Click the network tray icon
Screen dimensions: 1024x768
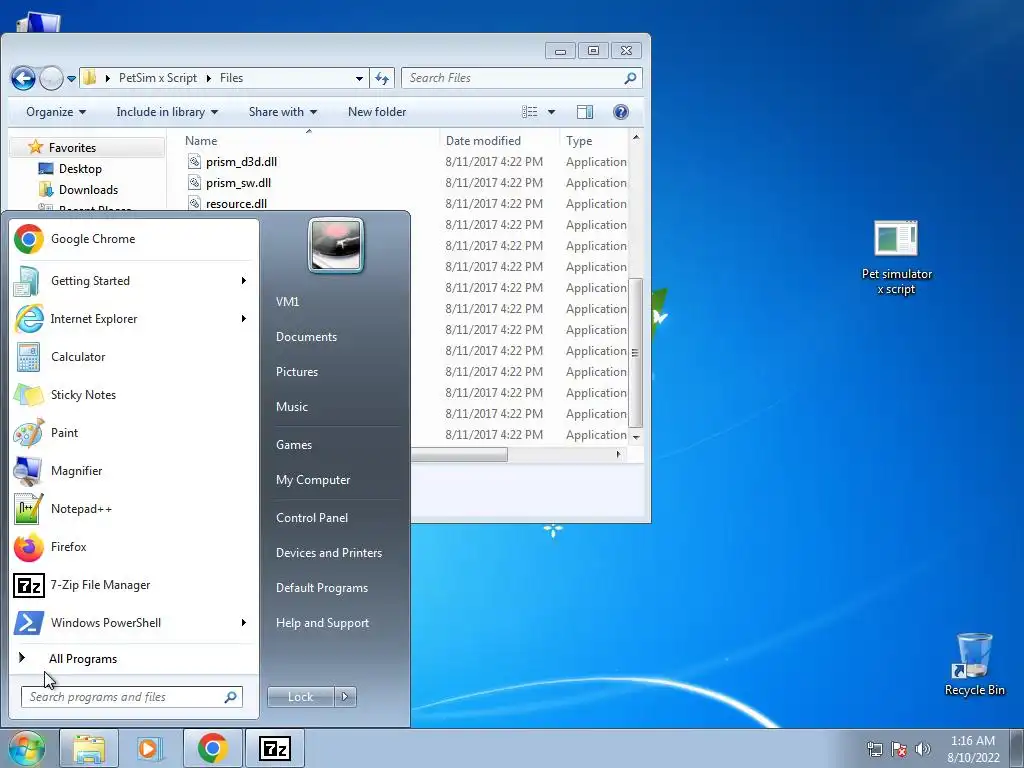pos(874,749)
